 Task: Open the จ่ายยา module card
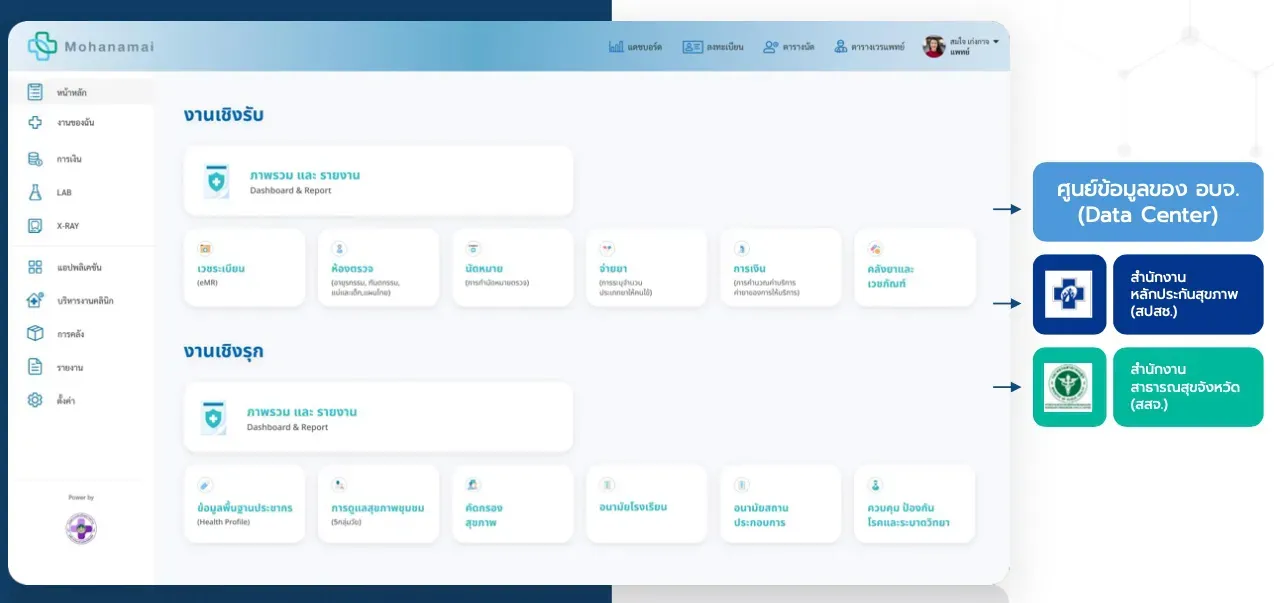point(647,267)
